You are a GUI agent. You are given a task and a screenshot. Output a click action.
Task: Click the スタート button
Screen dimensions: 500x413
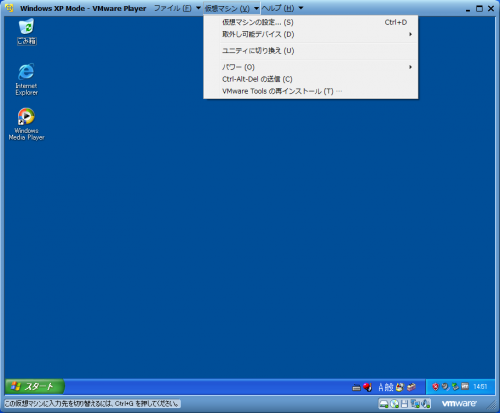coord(35,387)
